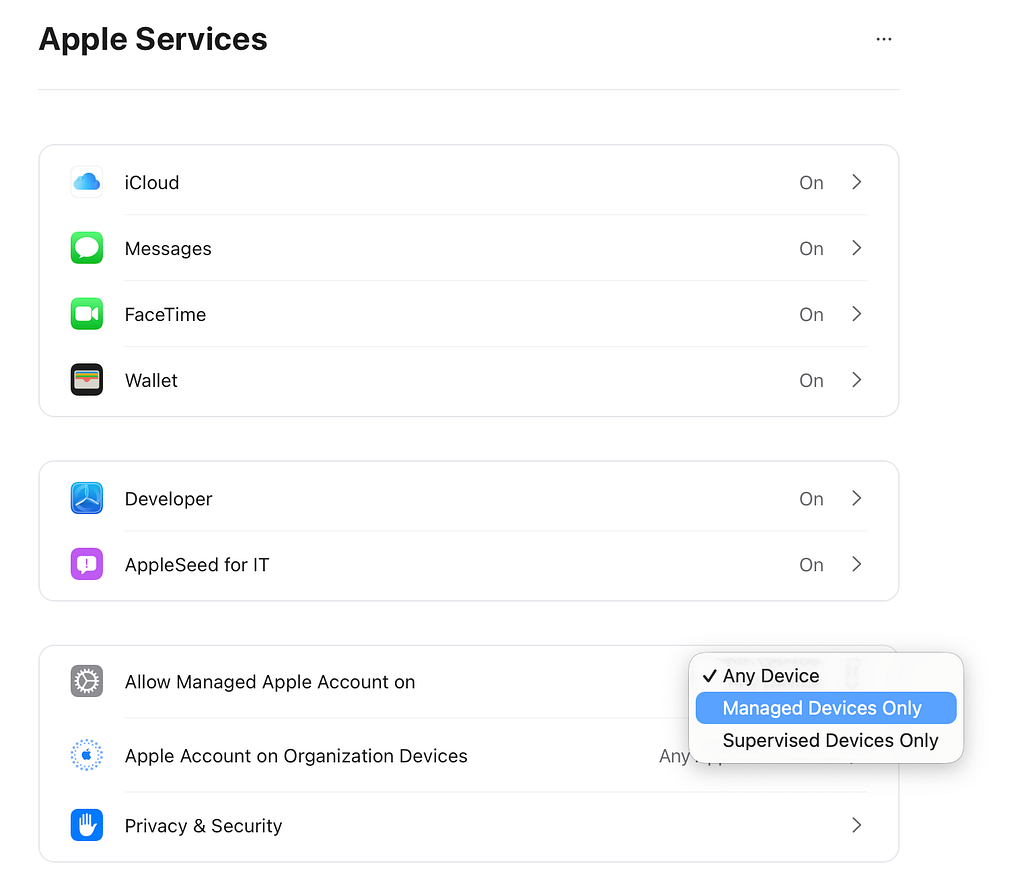Open Privacy & Security chevron
1024x895 pixels.
(x=857, y=825)
